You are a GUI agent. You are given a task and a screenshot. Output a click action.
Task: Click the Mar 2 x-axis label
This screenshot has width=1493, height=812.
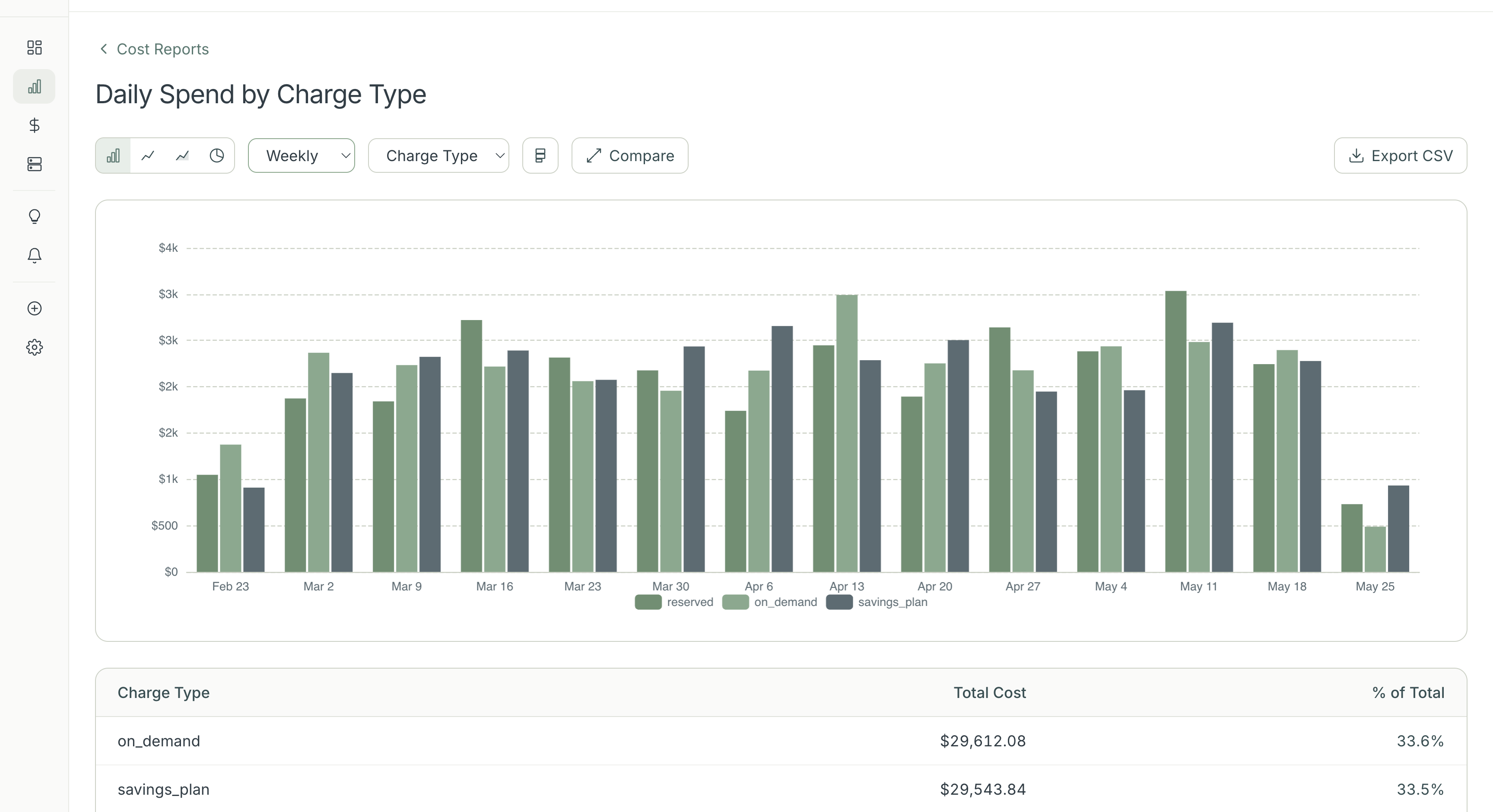319,587
